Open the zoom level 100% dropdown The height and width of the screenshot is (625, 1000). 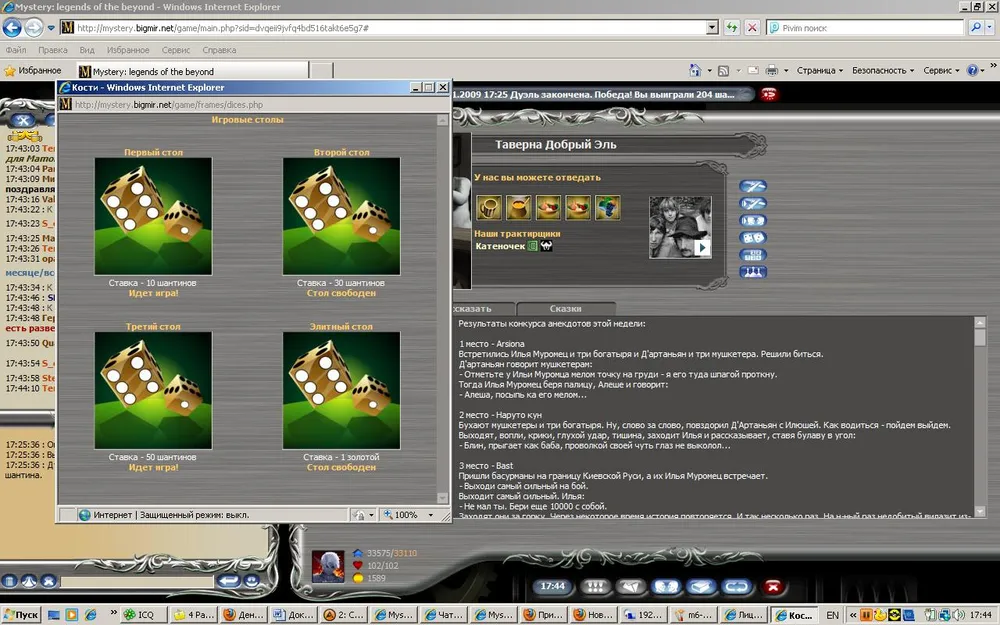tap(410, 515)
